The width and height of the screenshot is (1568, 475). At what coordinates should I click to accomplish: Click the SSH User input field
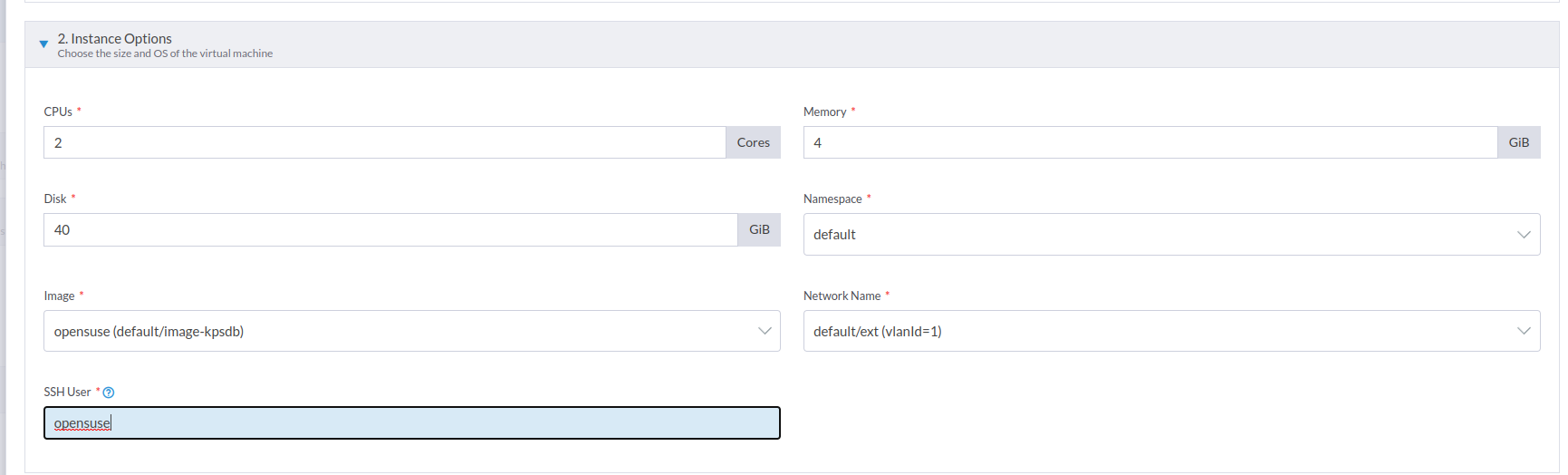[x=412, y=423]
